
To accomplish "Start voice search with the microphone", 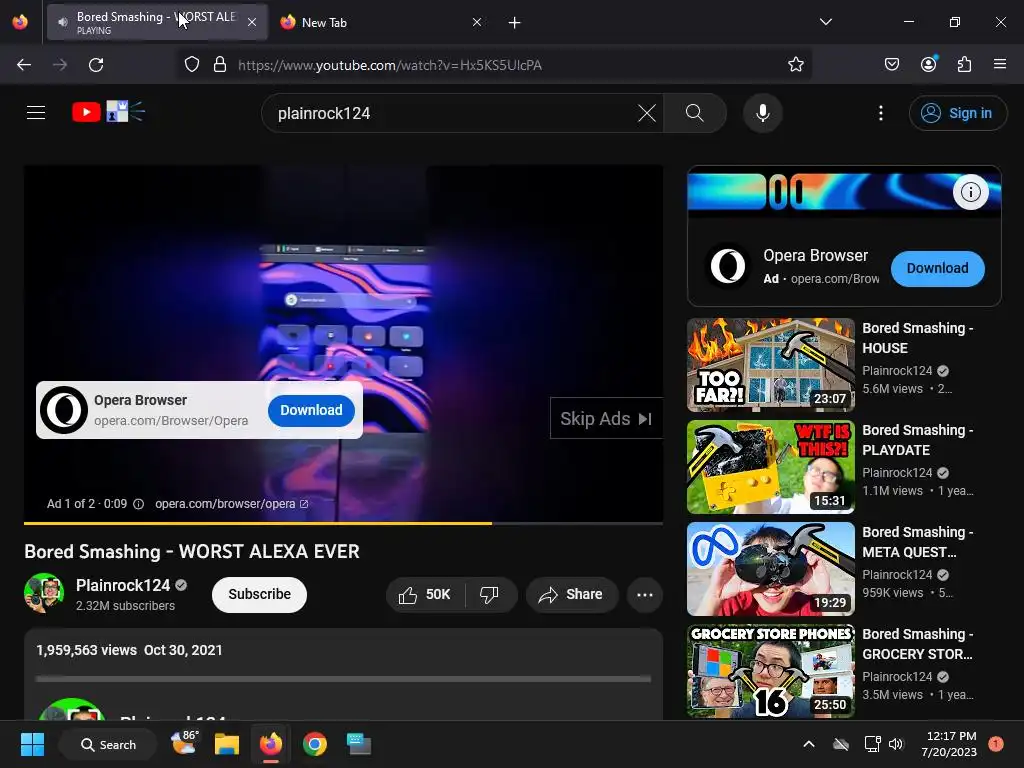I will (x=762, y=113).
